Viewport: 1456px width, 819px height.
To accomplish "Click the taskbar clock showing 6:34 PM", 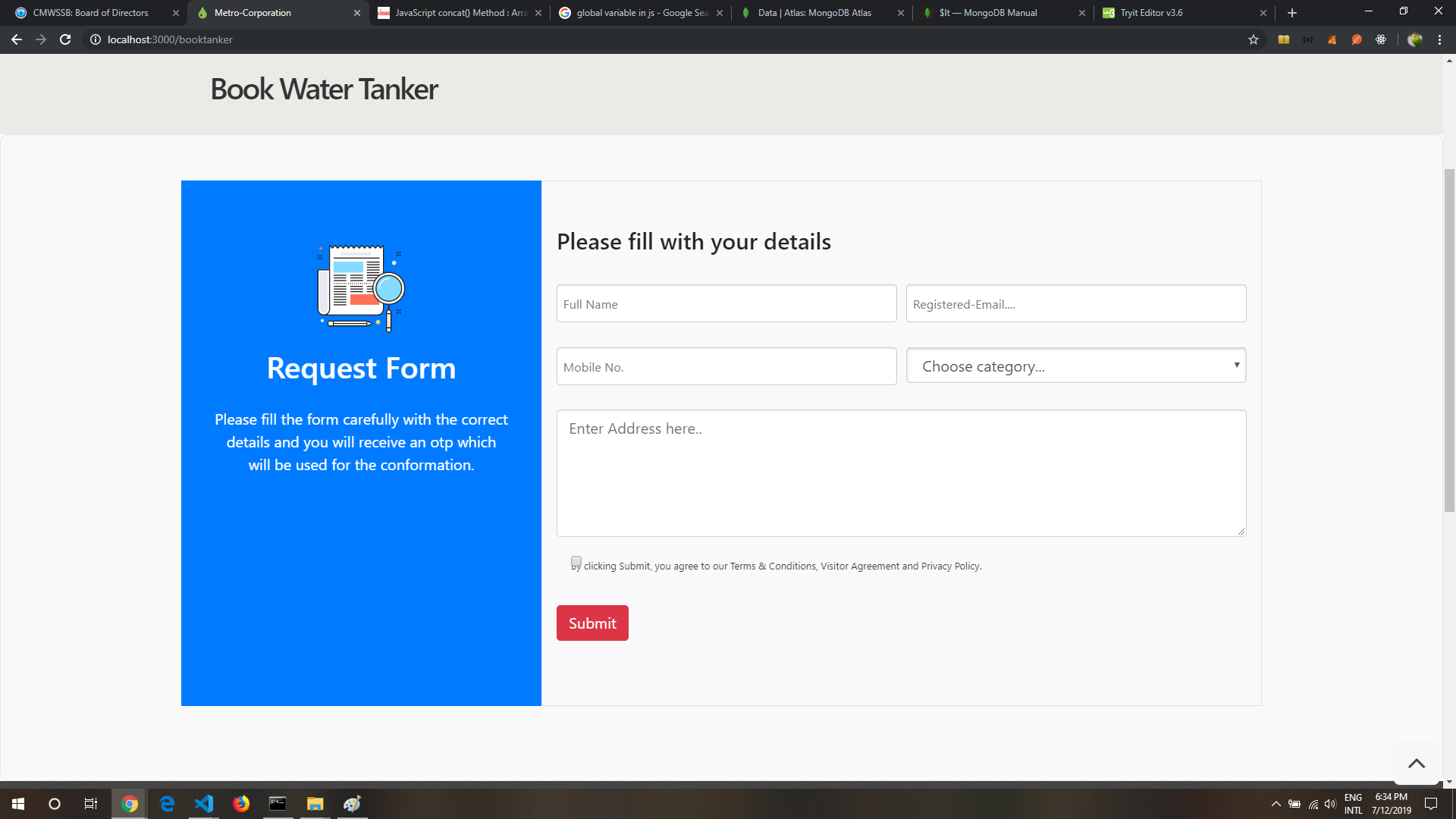I will point(1392,804).
